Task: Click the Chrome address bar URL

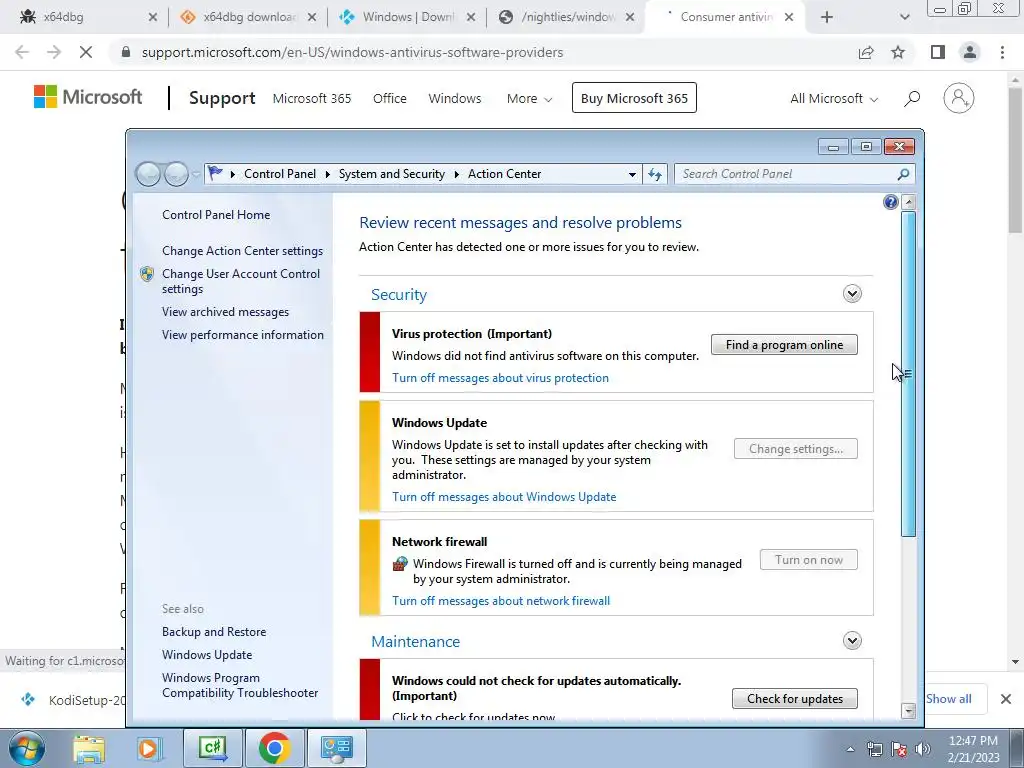Action: 352,52
